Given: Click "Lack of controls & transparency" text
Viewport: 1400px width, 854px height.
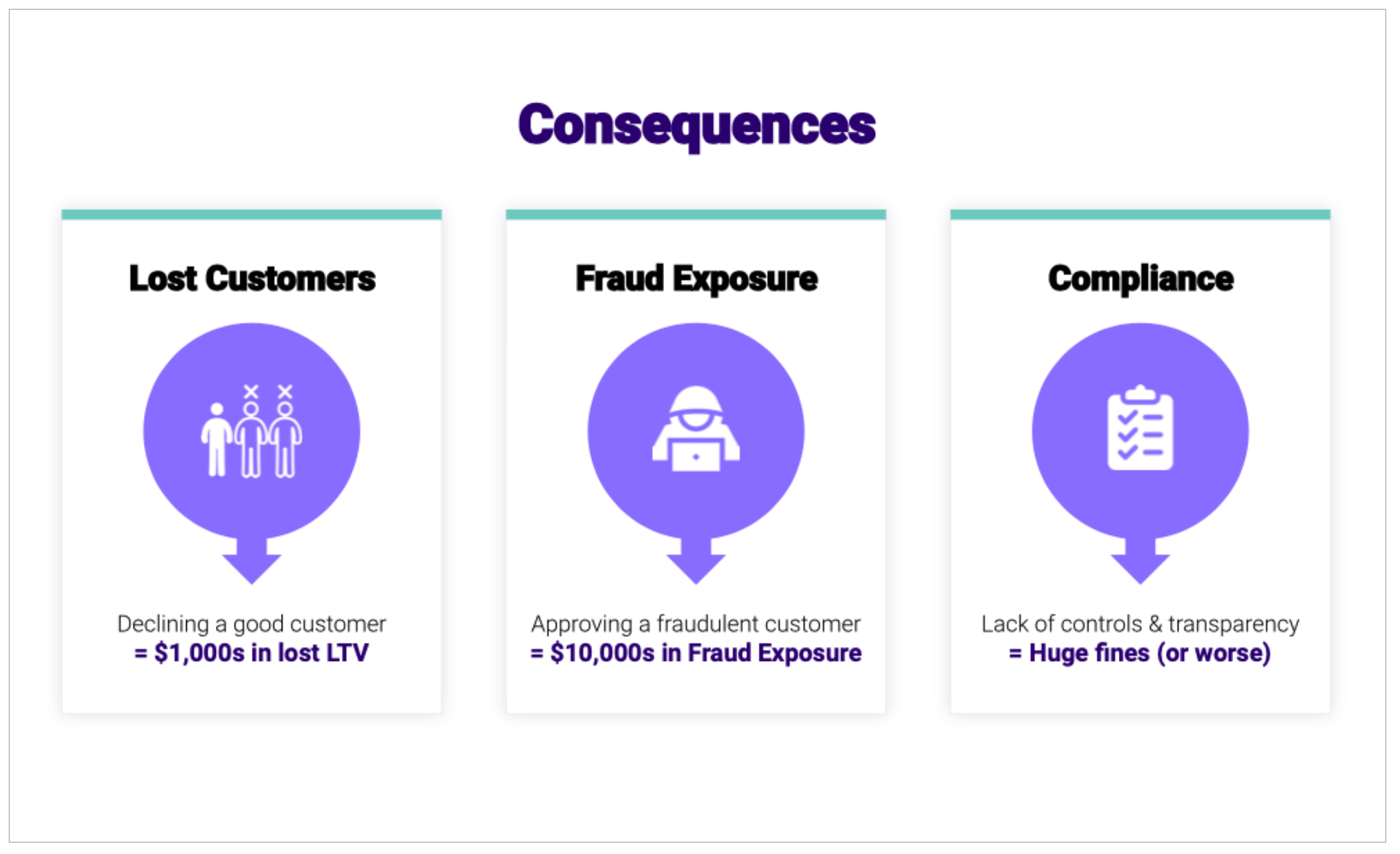Looking at the screenshot, I should (1140, 624).
